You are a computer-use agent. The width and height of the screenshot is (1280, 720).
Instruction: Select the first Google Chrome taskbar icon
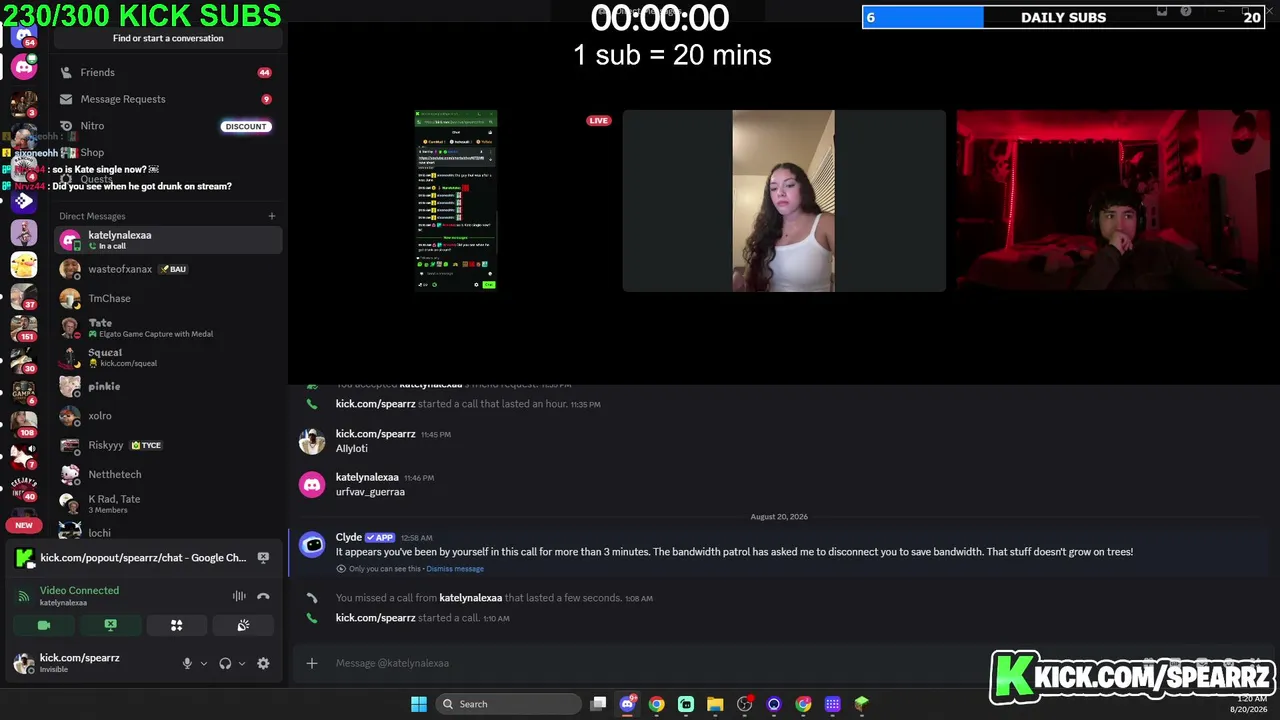(x=656, y=704)
